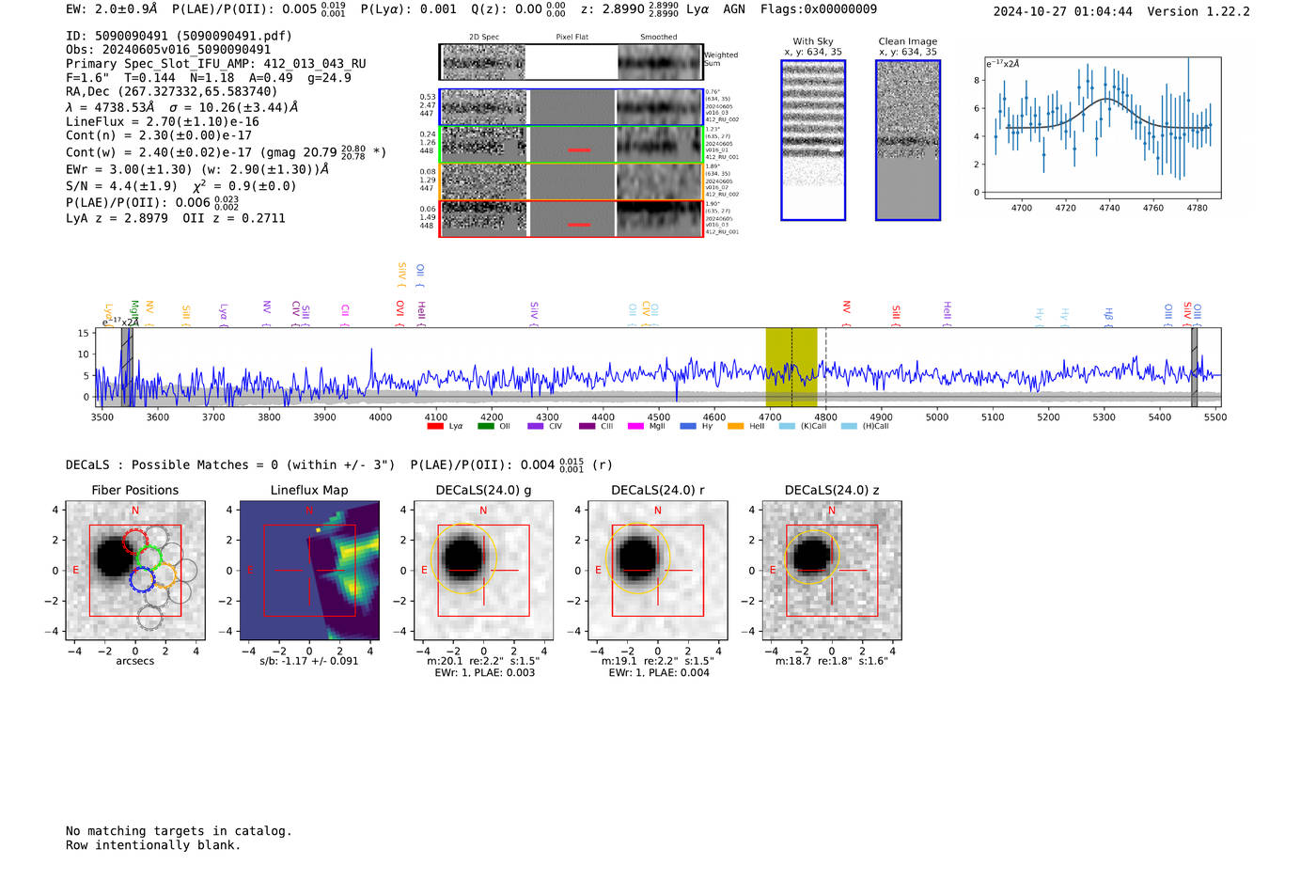Click the gray band near 3540 Å
Image resolution: width=1316 pixels, height=896 pixels.
(x=127, y=368)
